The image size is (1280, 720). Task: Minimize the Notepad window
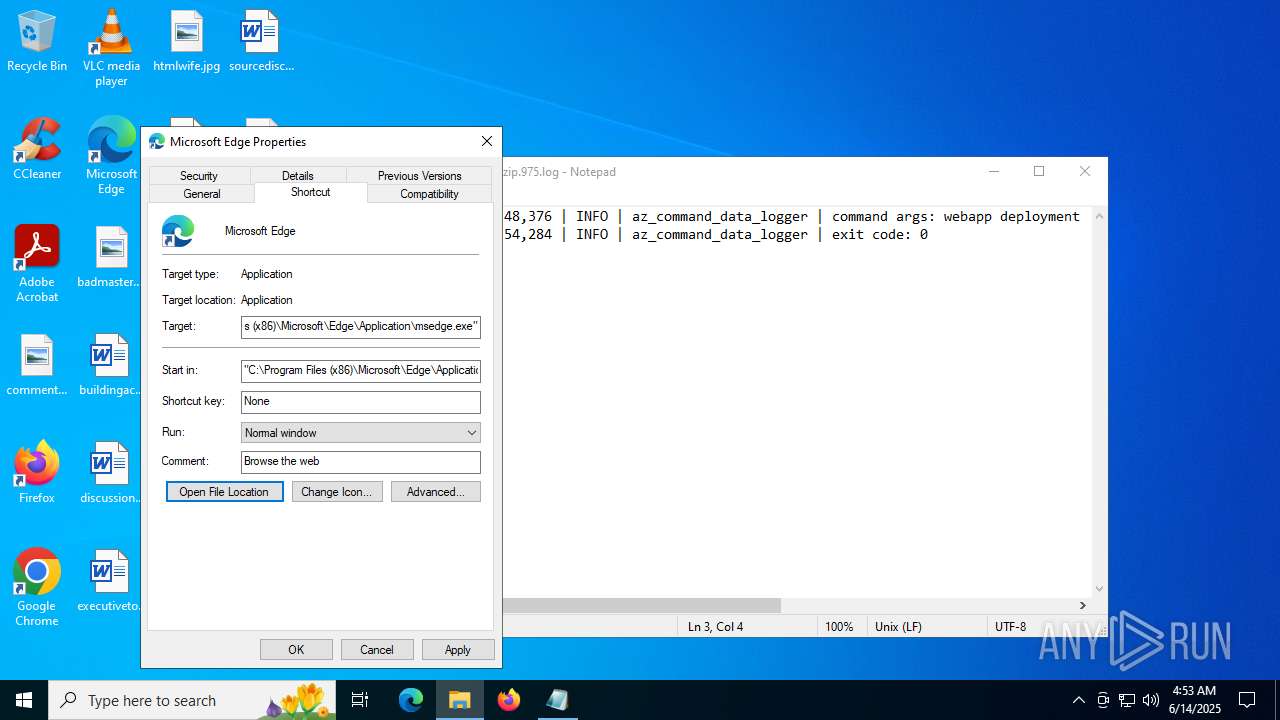tap(994, 172)
